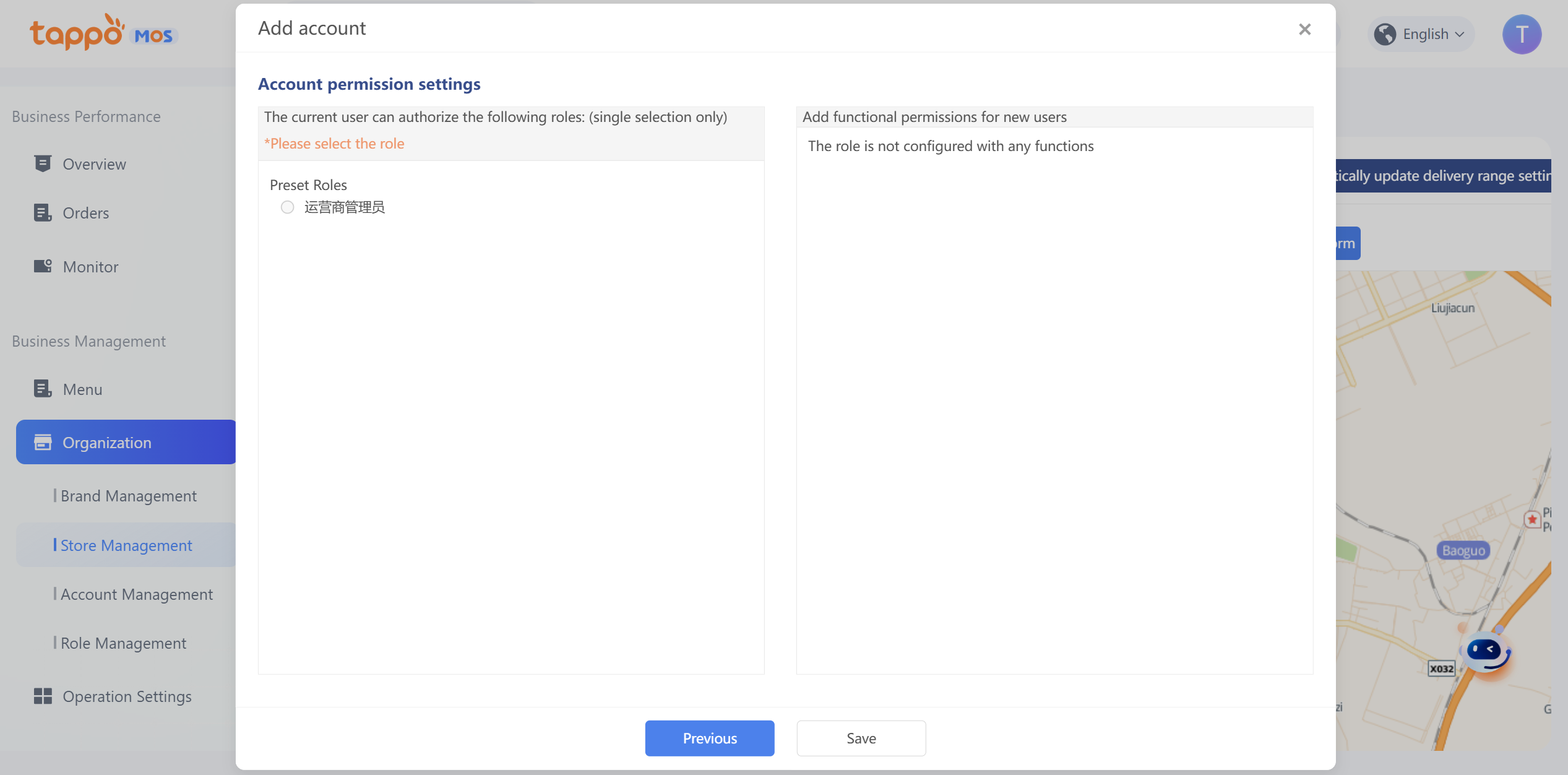The height and width of the screenshot is (775, 1568).
Task: Open Brand Management submenu item
Action: tap(128, 496)
